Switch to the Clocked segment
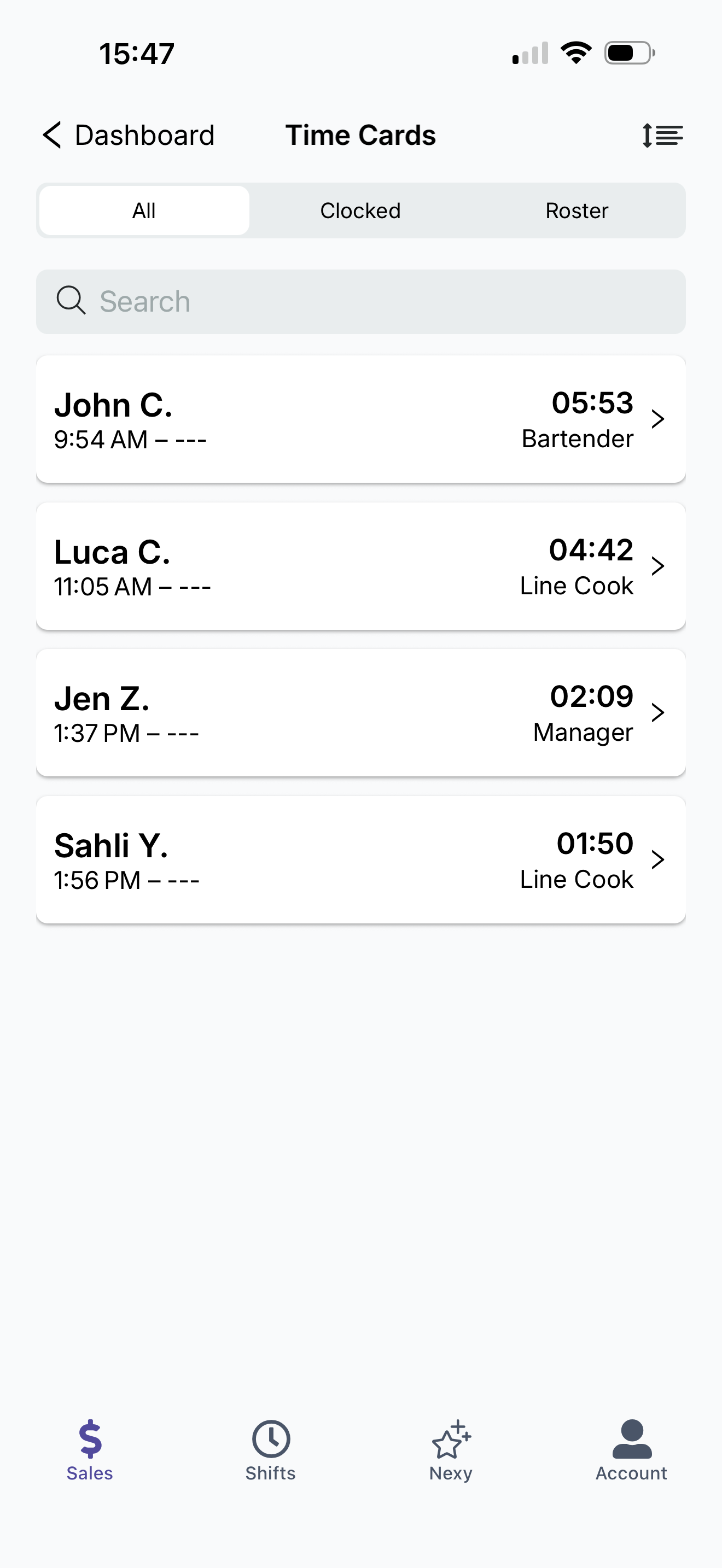The height and width of the screenshot is (1568, 722). (x=360, y=210)
